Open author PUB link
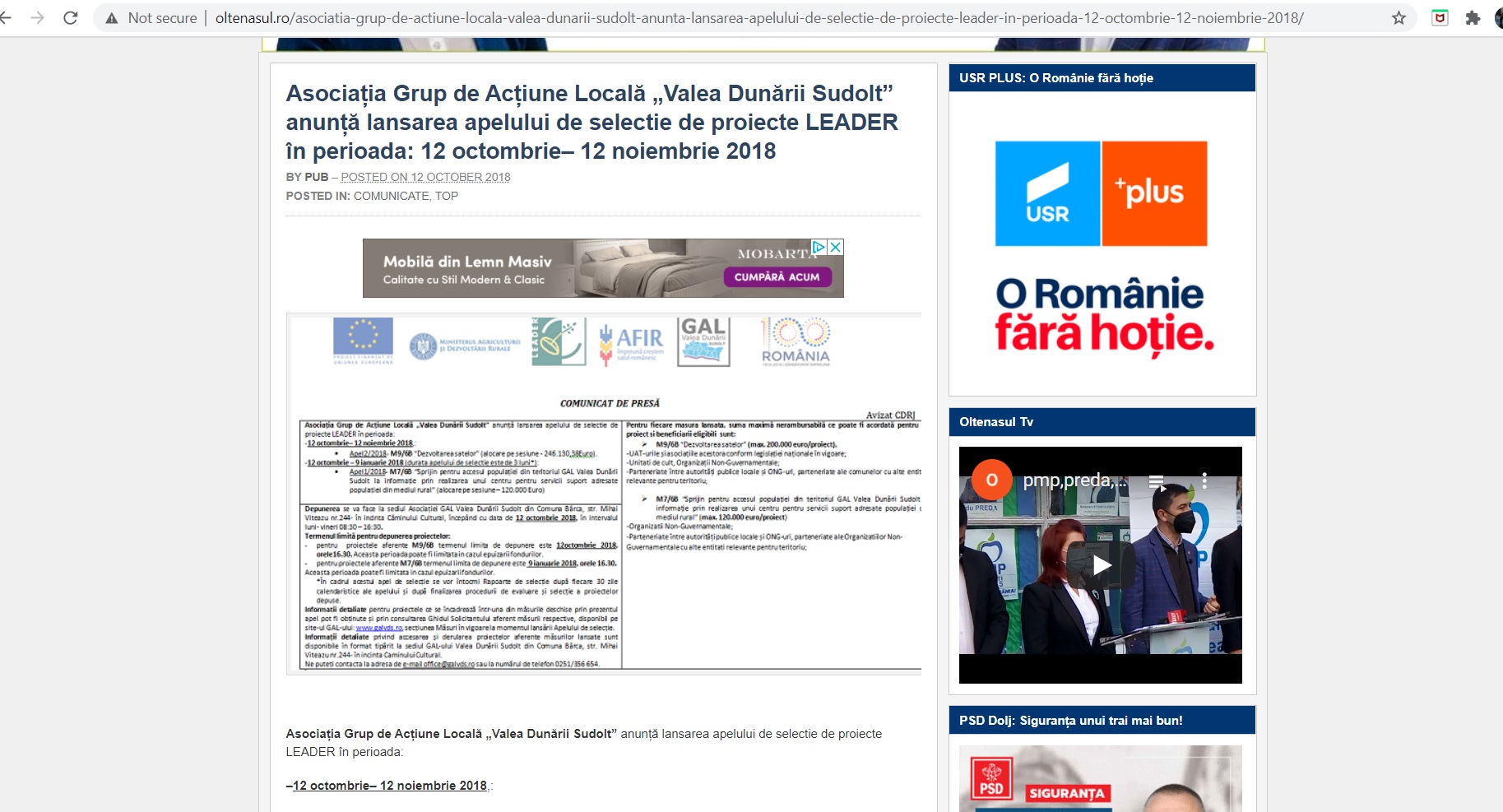This screenshot has width=1503, height=812. point(317,177)
